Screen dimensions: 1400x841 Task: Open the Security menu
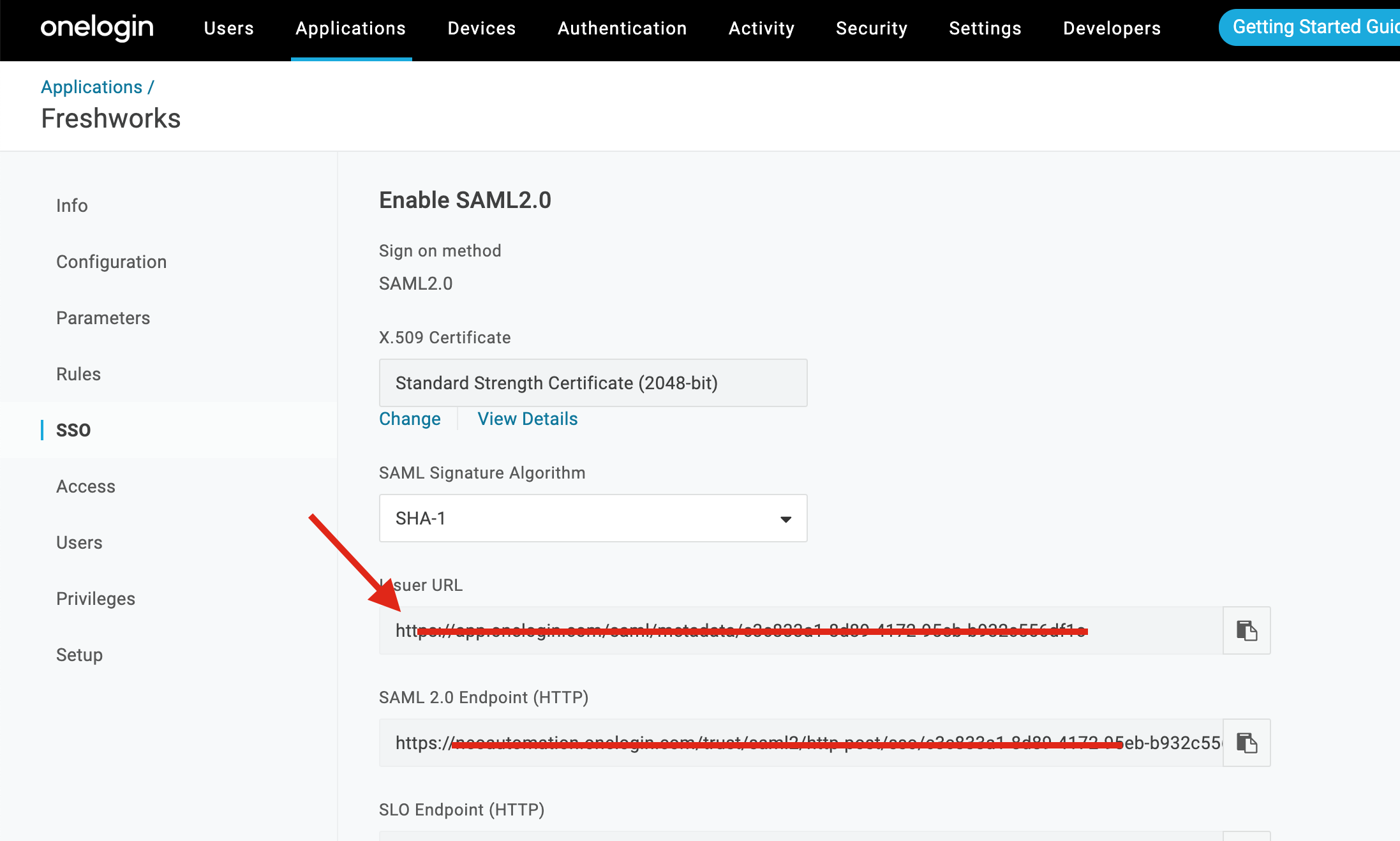pyautogui.click(x=871, y=28)
